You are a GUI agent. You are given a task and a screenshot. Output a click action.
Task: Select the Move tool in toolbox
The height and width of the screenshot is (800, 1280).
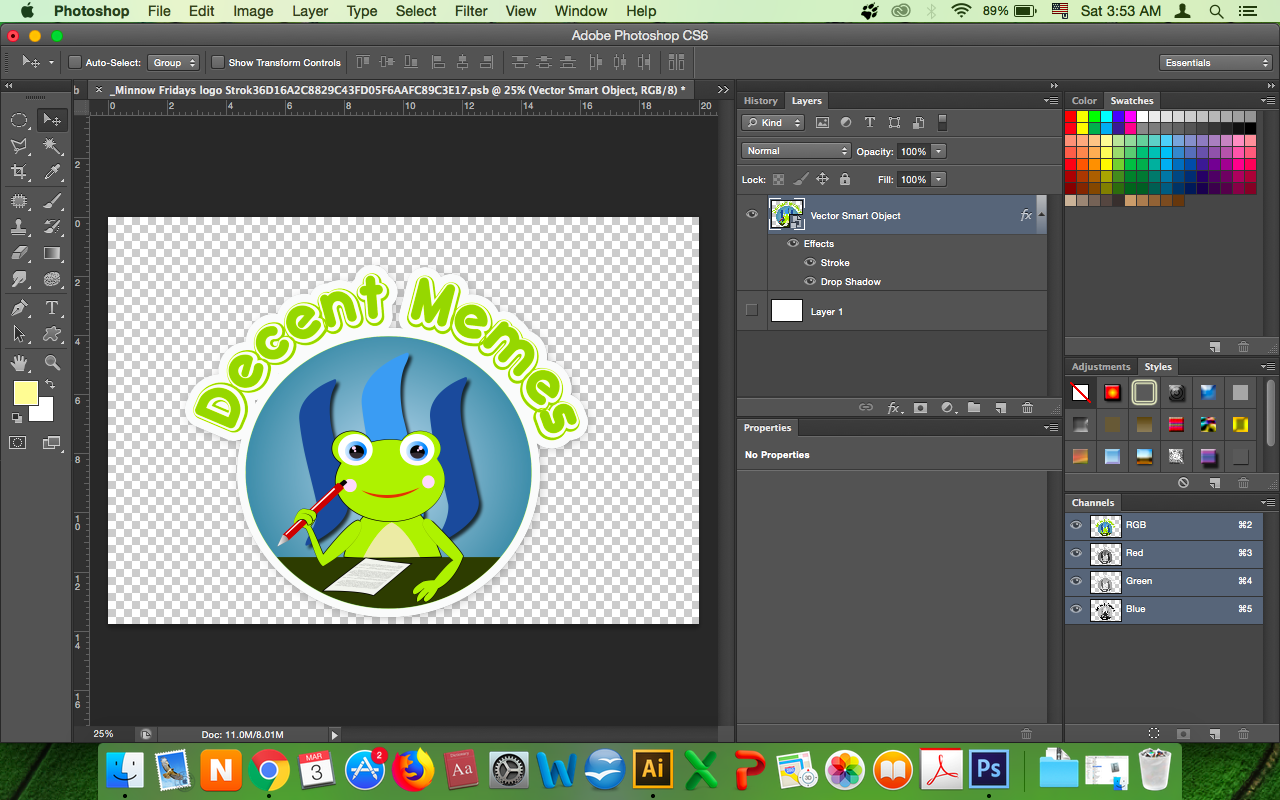pyautogui.click(x=52, y=120)
